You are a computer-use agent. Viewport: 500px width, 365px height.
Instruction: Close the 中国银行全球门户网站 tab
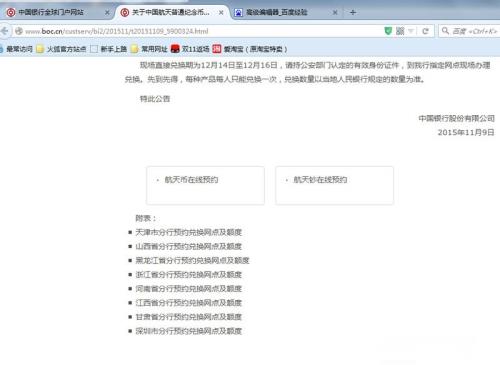coord(107,13)
